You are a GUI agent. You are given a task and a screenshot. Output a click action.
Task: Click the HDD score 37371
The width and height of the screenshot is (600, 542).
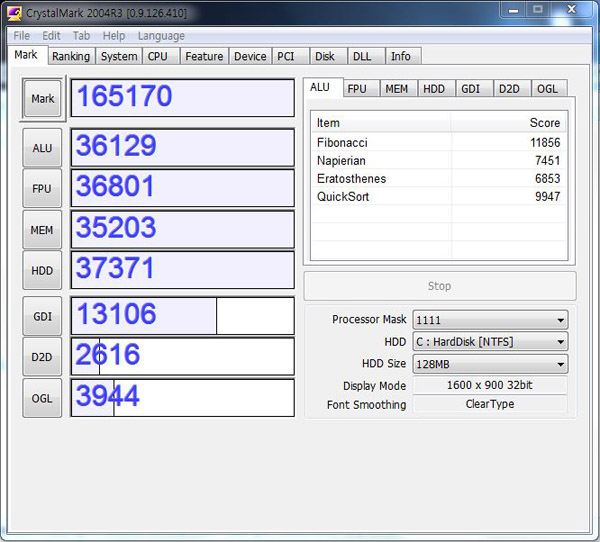183,270
